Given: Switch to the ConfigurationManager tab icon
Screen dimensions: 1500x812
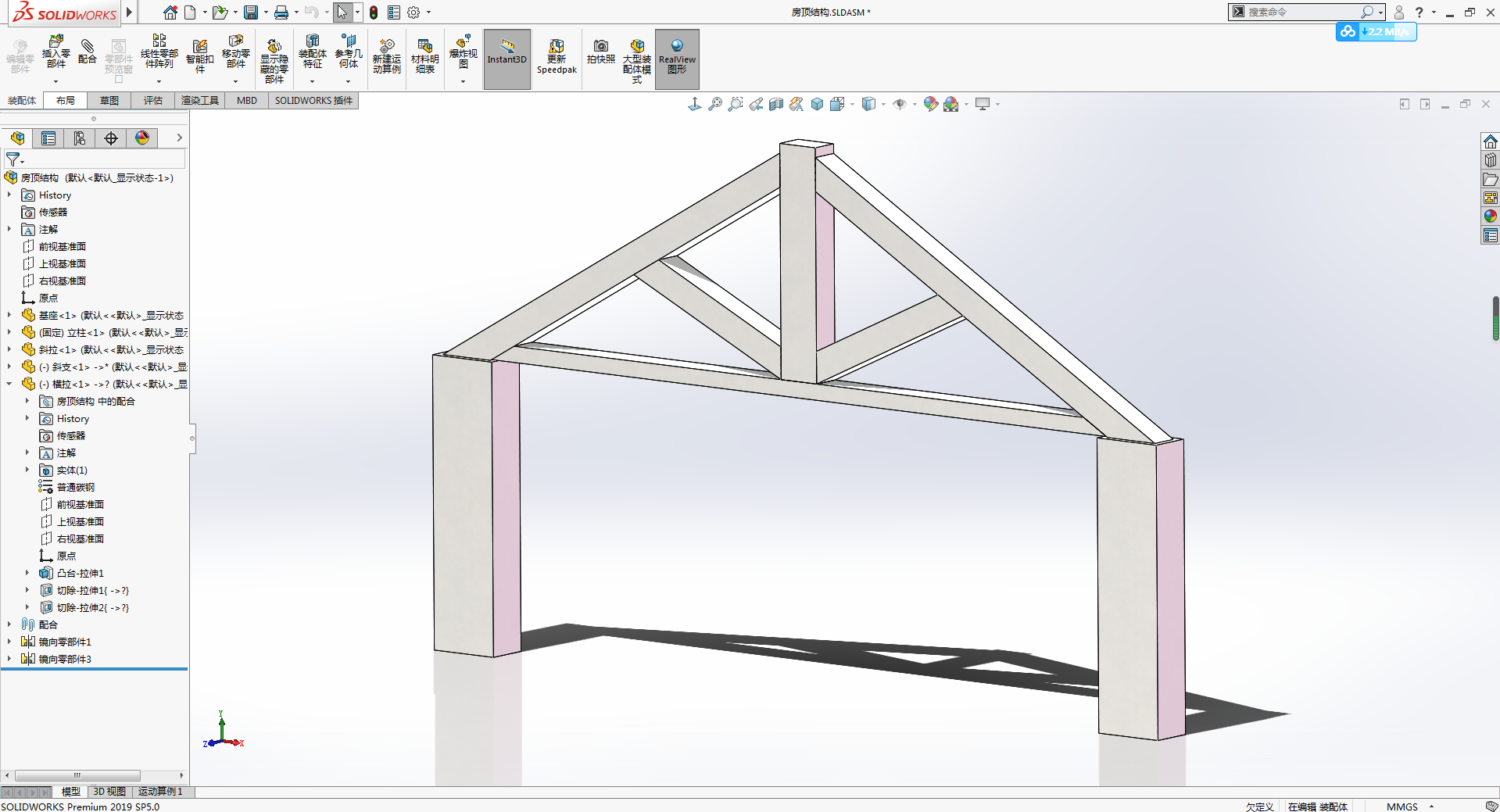Looking at the screenshot, I should (80, 138).
